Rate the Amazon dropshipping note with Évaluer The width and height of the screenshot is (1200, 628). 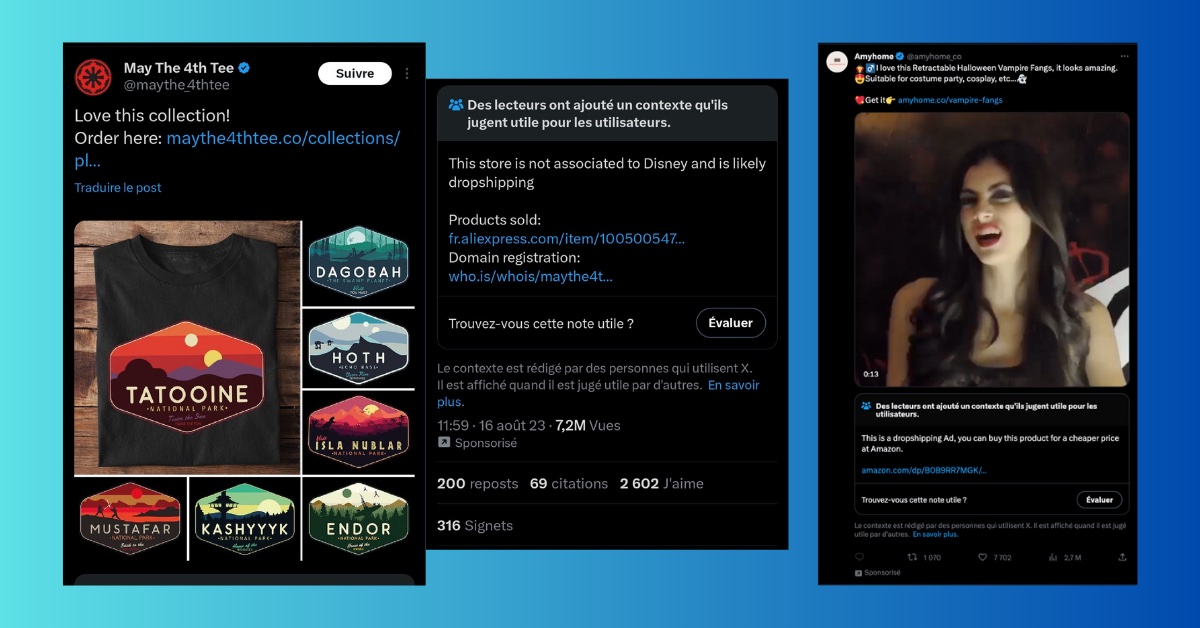coord(1099,499)
